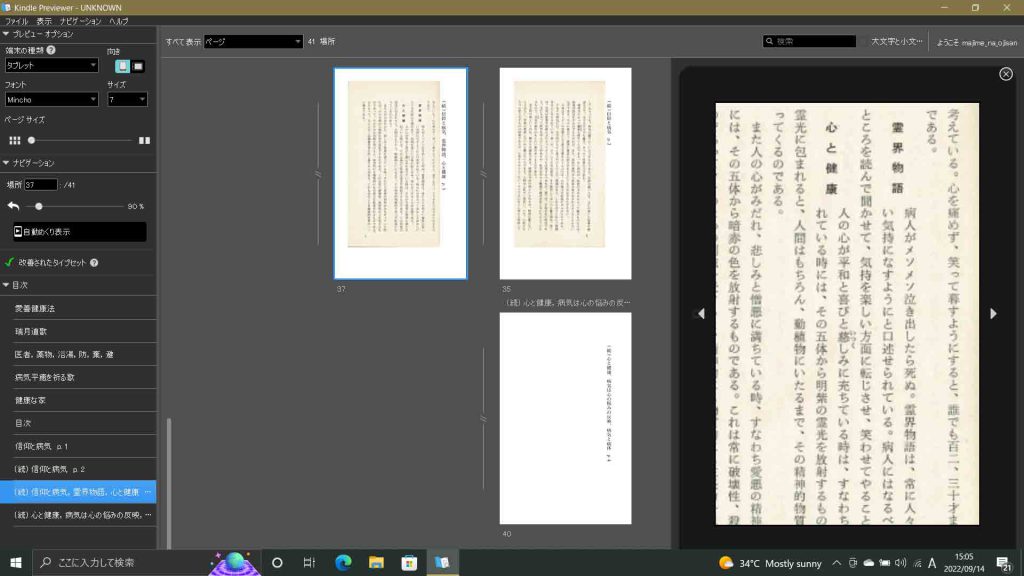The width and height of the screenshot is (1024, 576).
Task: Open the Mincho font dropdown
Action: point(51,99)
